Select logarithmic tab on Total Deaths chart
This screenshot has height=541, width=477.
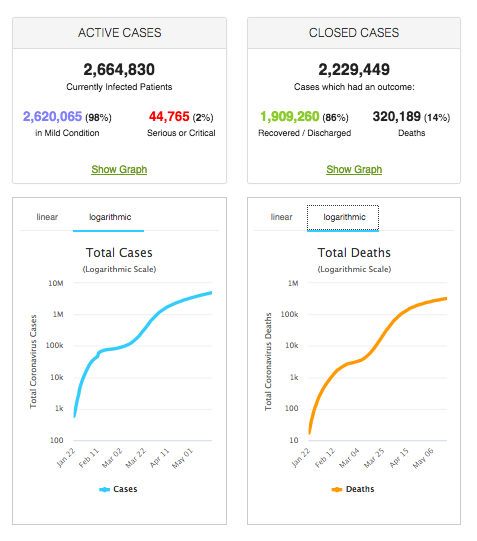[x=344, y=217]
